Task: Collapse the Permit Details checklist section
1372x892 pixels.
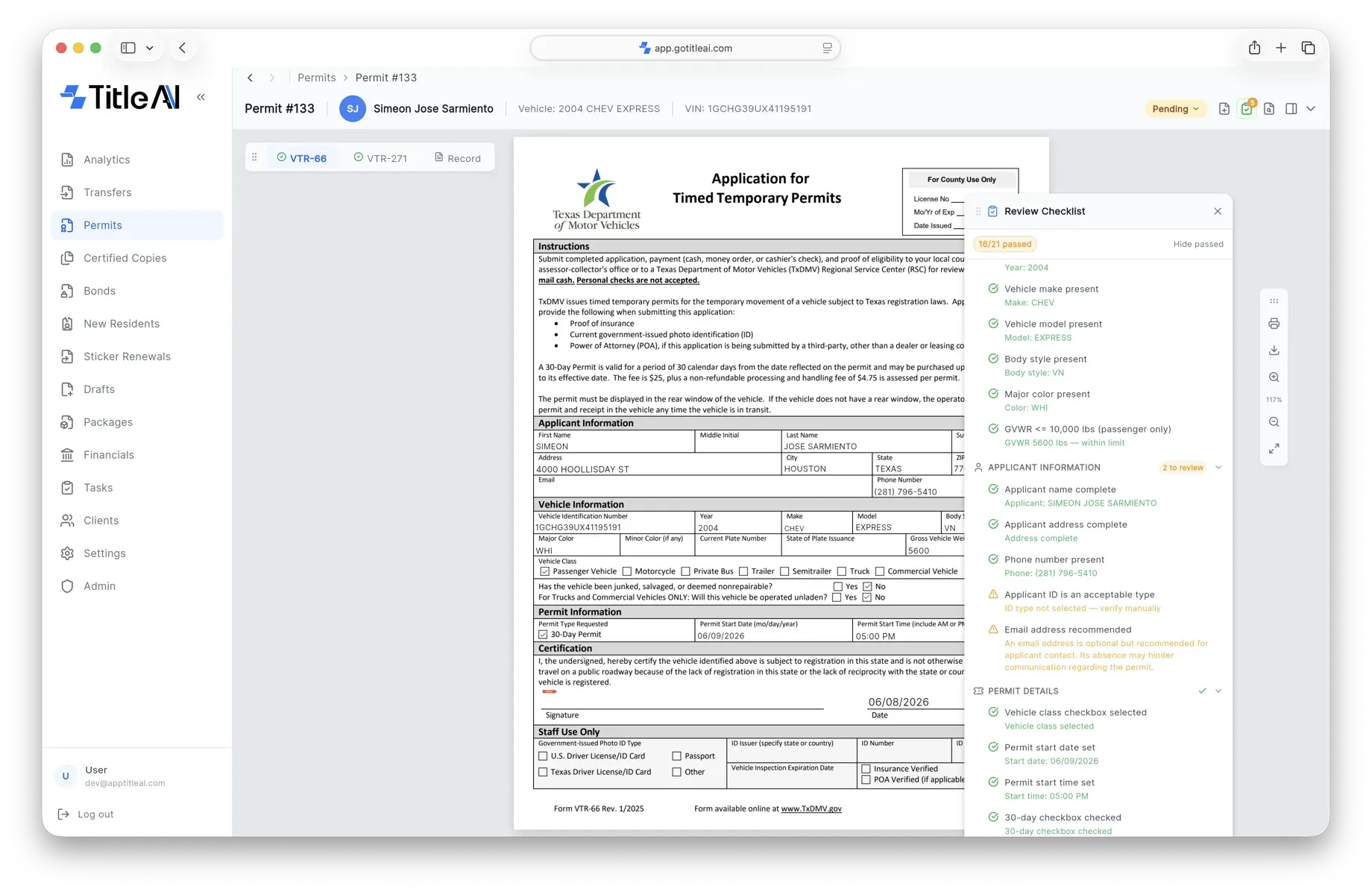Action: pos(1218,691)
